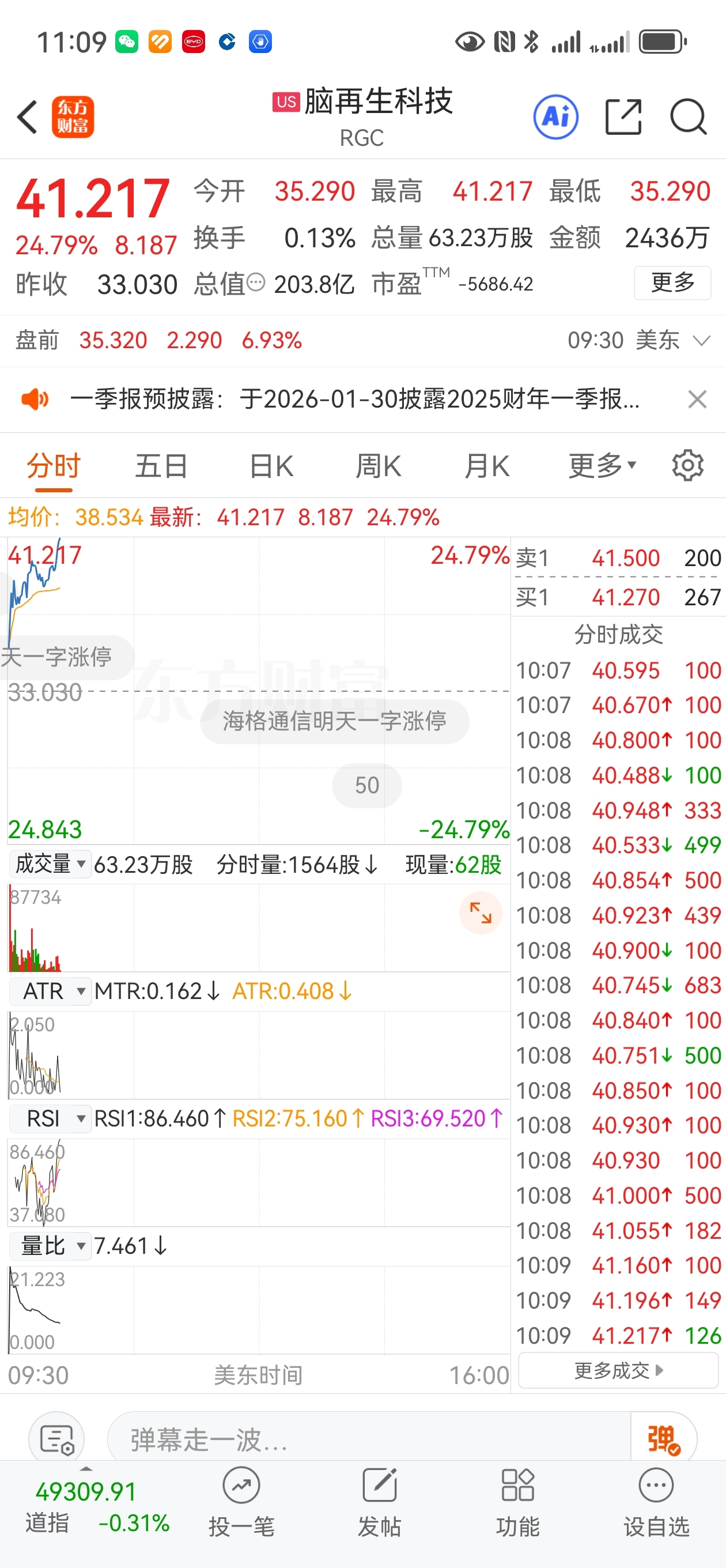The image size is (726, 1568).
Task: Open the 功能 functions icon
Action: pyautogui.click(x=517, y=1501)
